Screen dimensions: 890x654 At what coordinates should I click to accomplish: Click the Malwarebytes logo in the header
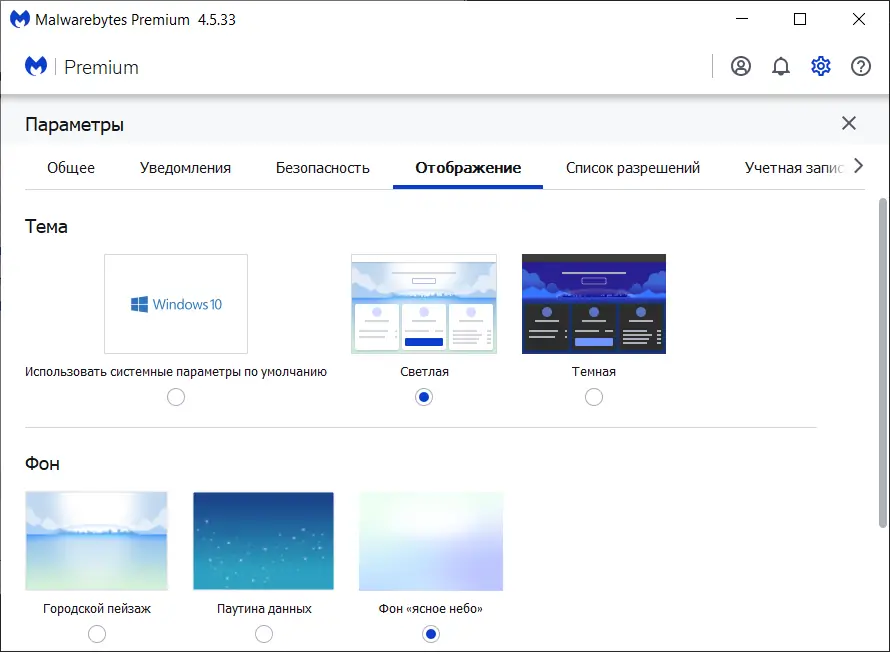click(36, 66)
